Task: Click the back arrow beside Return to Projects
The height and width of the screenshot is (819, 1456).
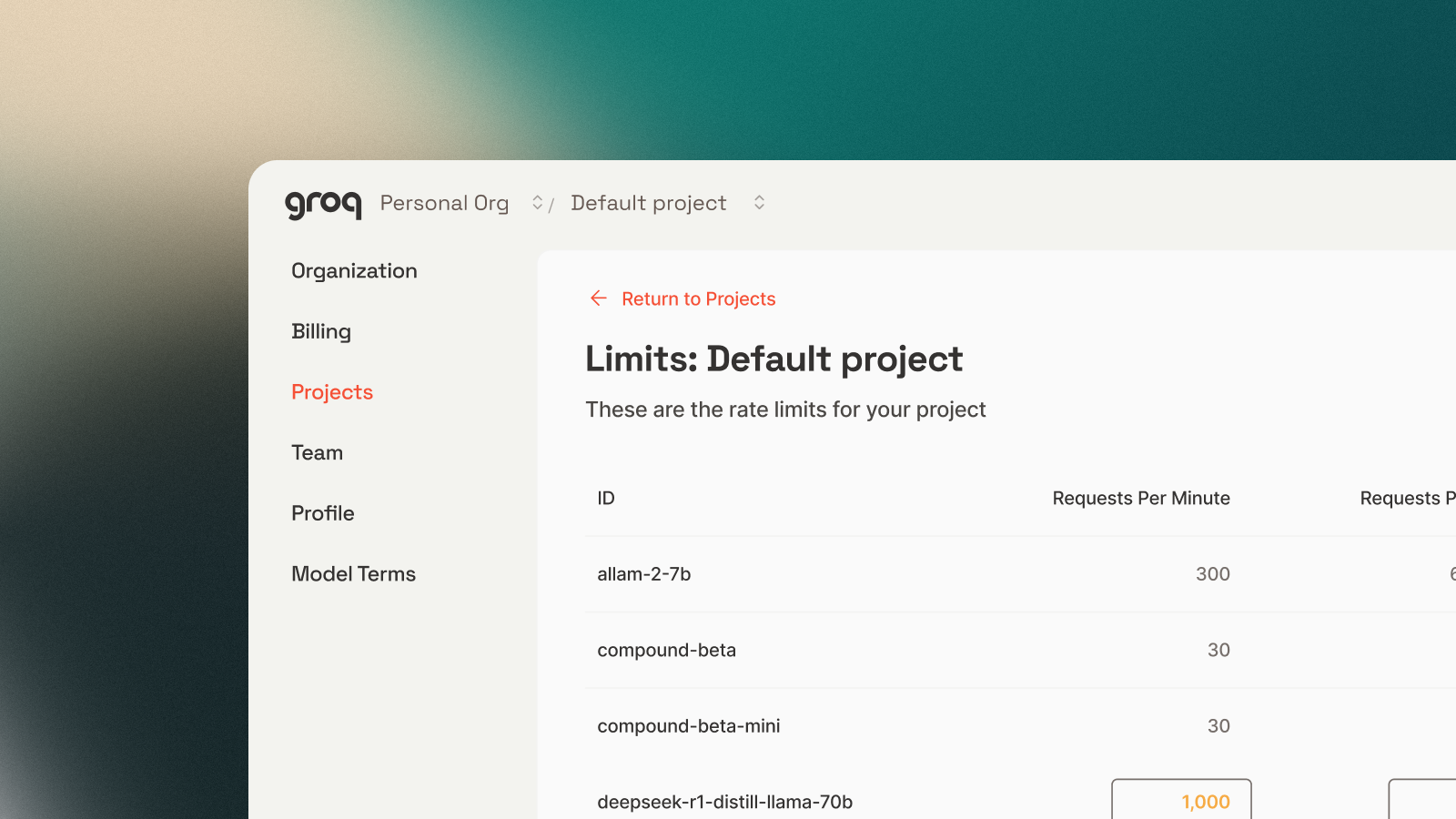Action: click(598, 298)
